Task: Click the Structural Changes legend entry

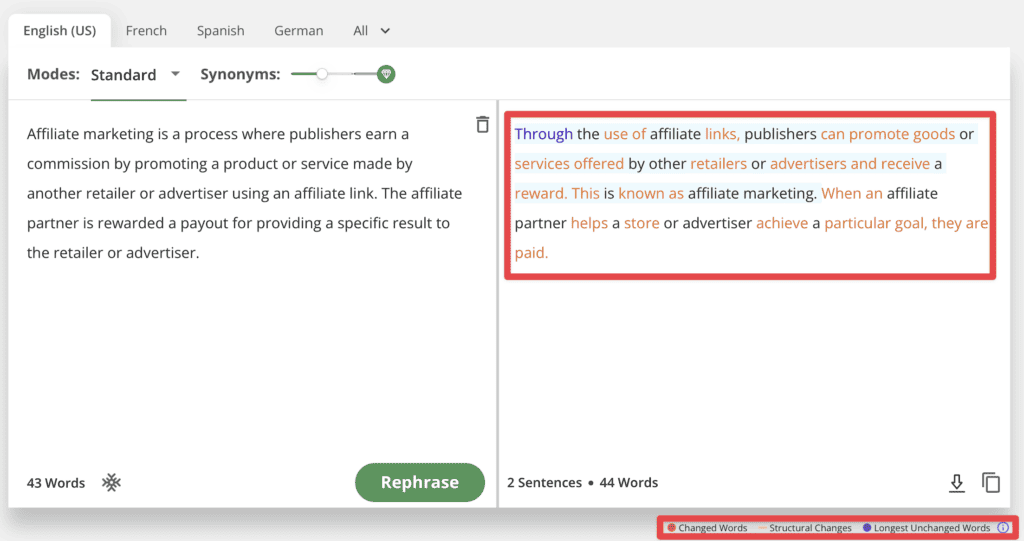Action: (805, 527)
